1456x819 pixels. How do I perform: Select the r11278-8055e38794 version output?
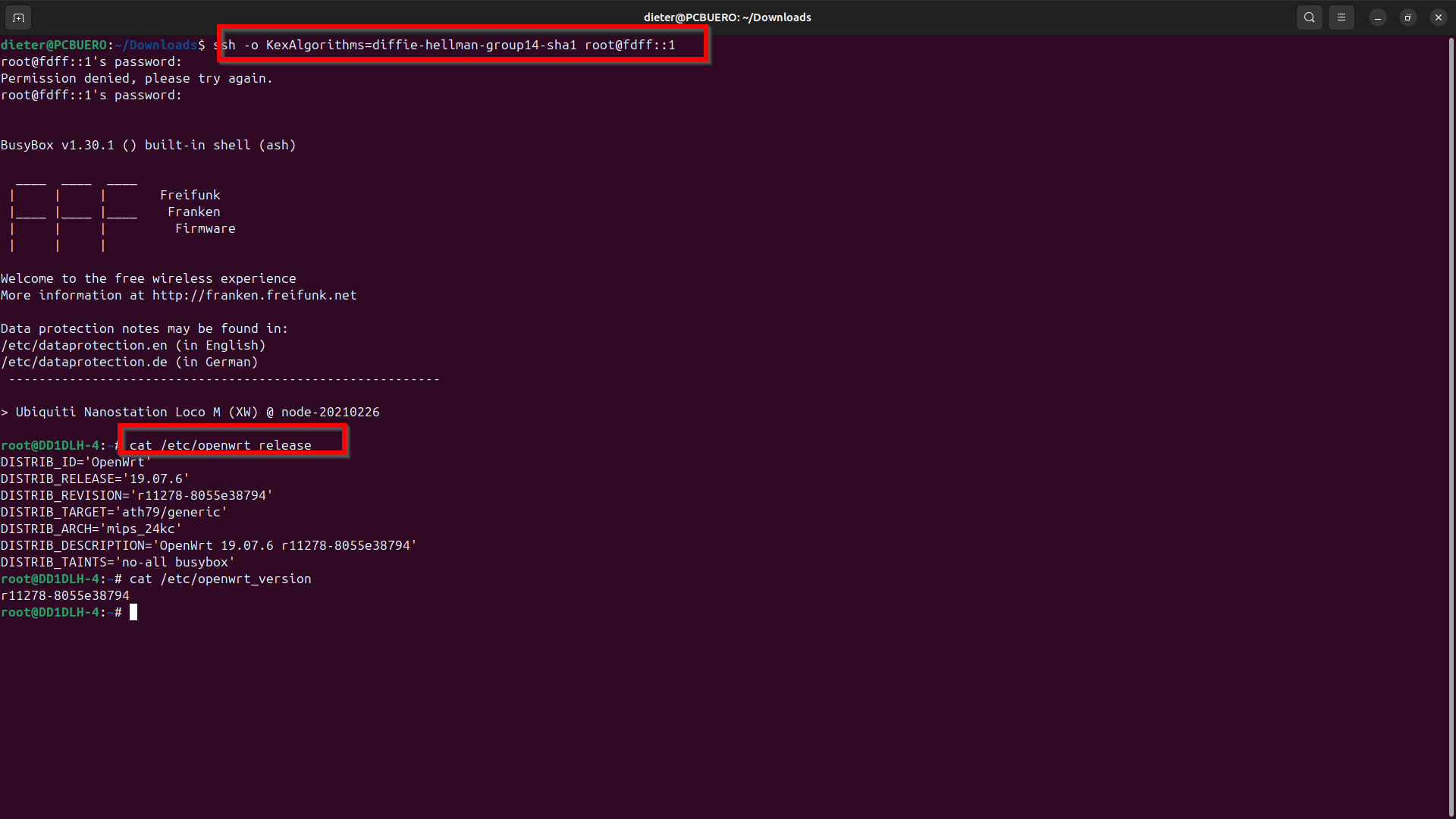coord(65,595)
